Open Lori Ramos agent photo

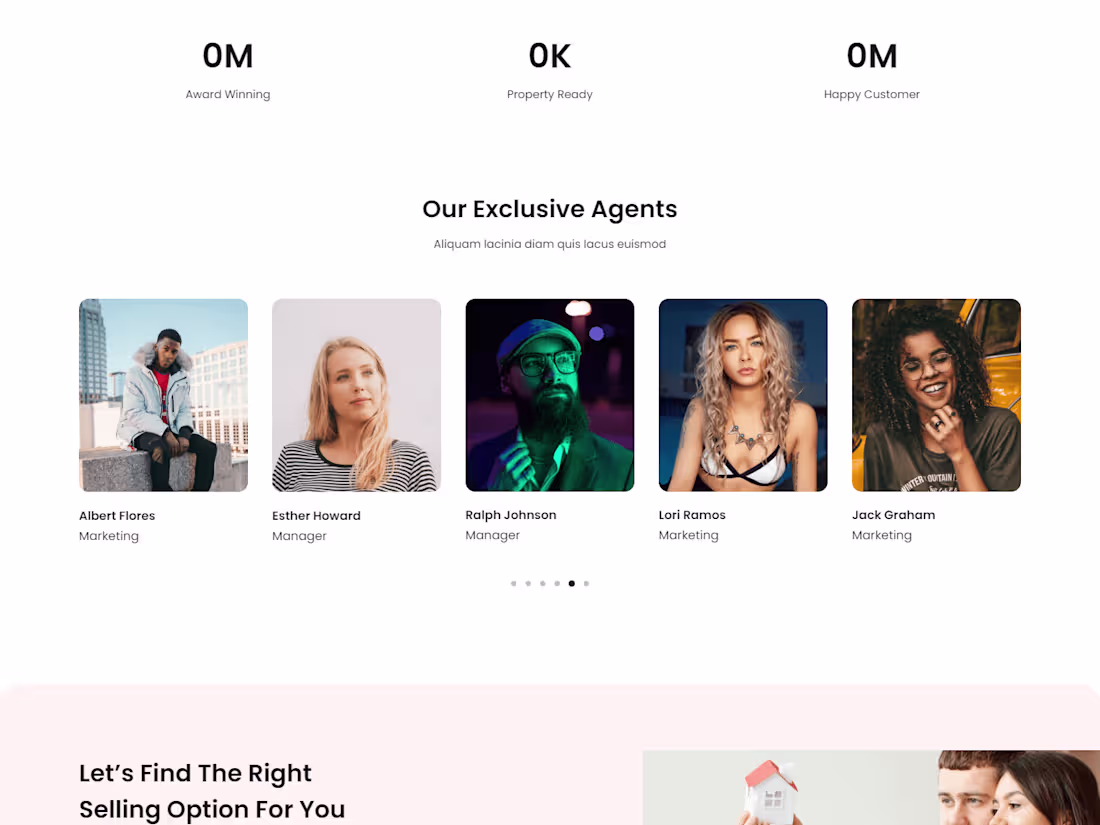743,395
